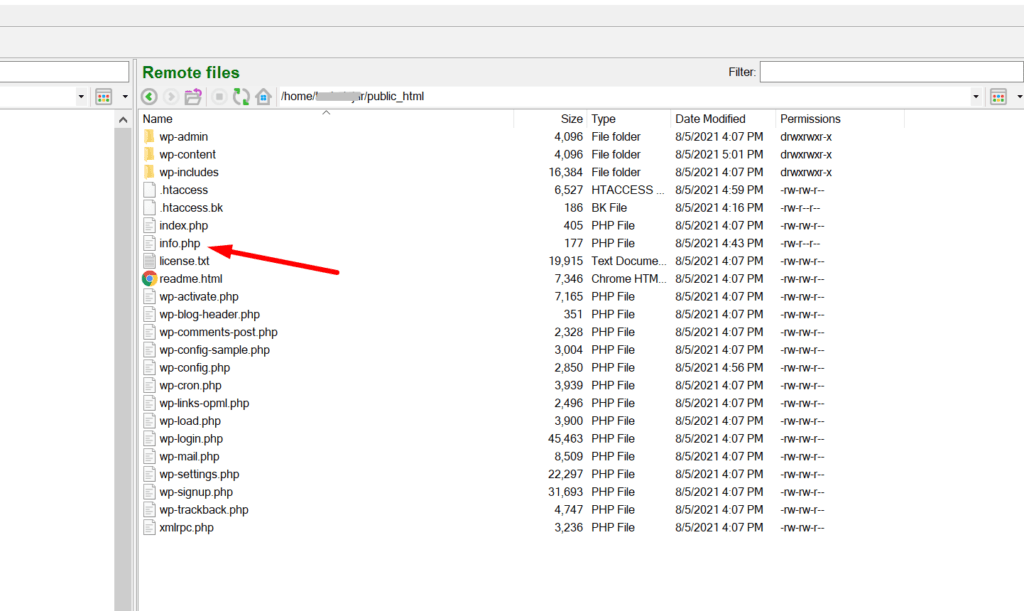Click the Home directory icon

[264, 97]
